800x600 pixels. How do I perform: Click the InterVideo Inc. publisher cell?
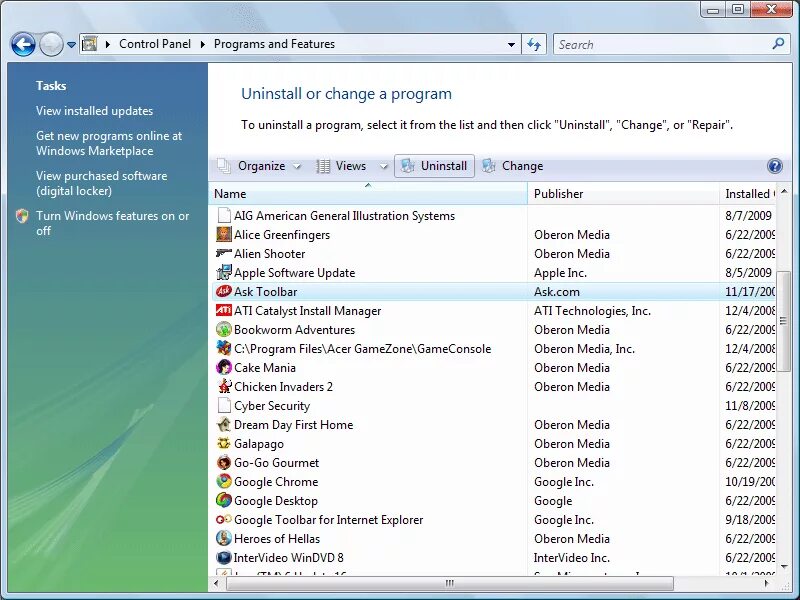tap(572, 558)
